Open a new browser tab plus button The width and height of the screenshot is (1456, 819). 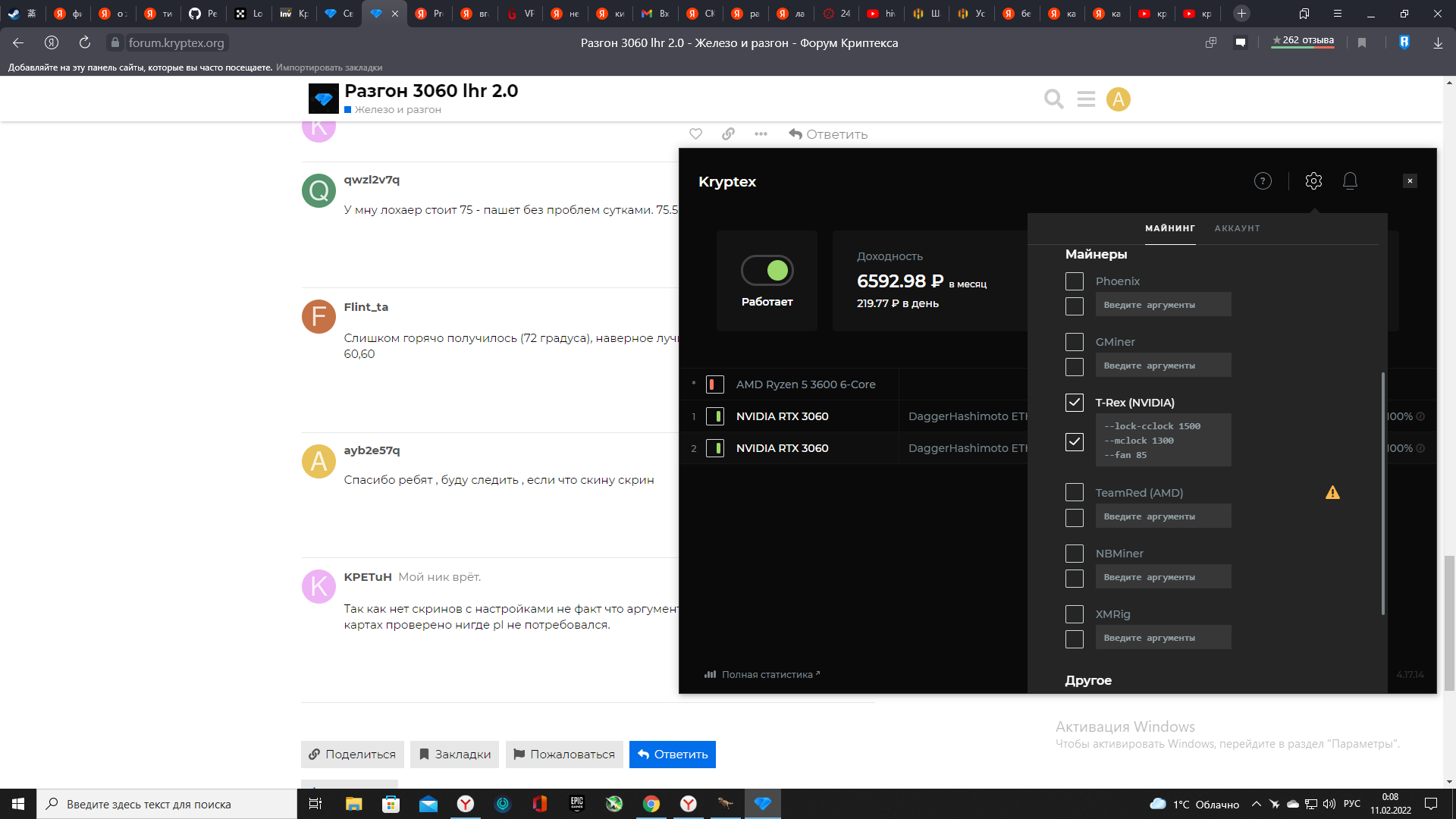coord(1241,14)
